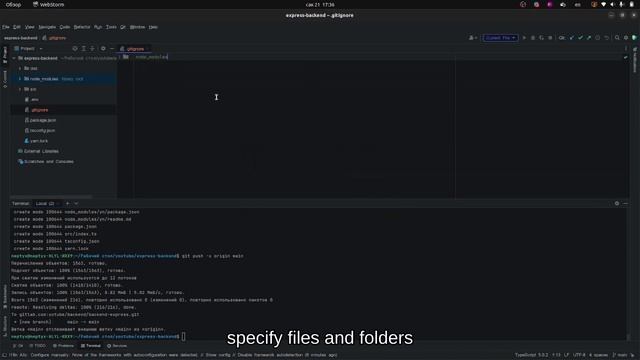
Task: Click the Run with Coverage icon
Action: pyautogui.click(x=541, y=38)
